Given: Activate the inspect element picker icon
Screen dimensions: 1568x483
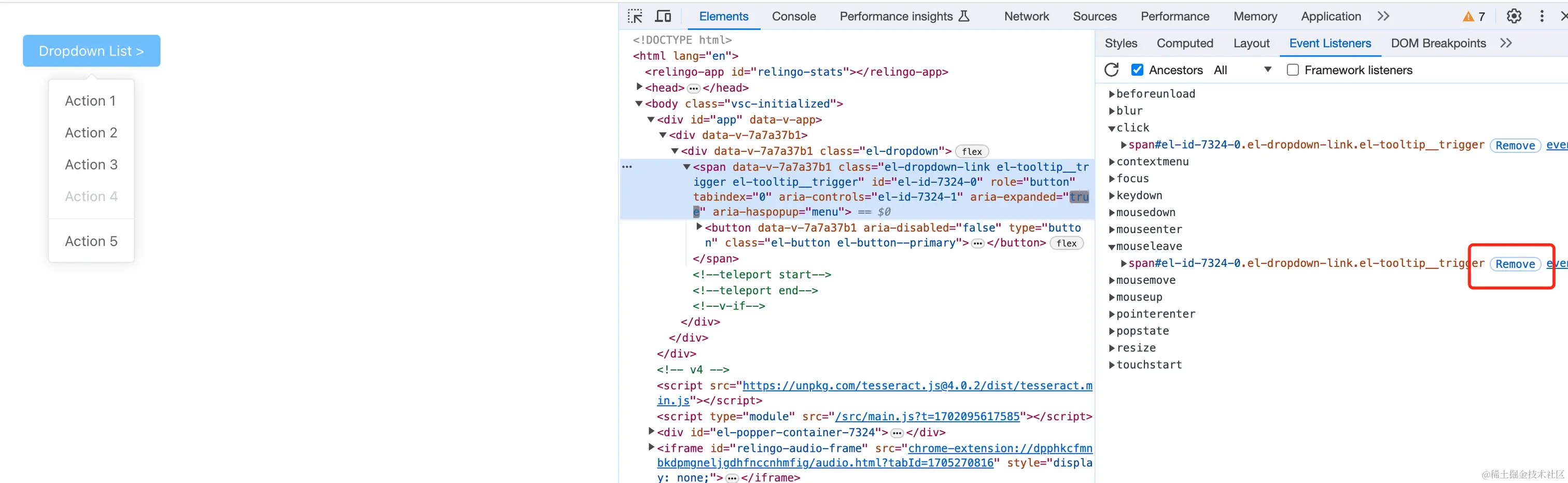Looking at the screenshot, I should tap(635, 17).
